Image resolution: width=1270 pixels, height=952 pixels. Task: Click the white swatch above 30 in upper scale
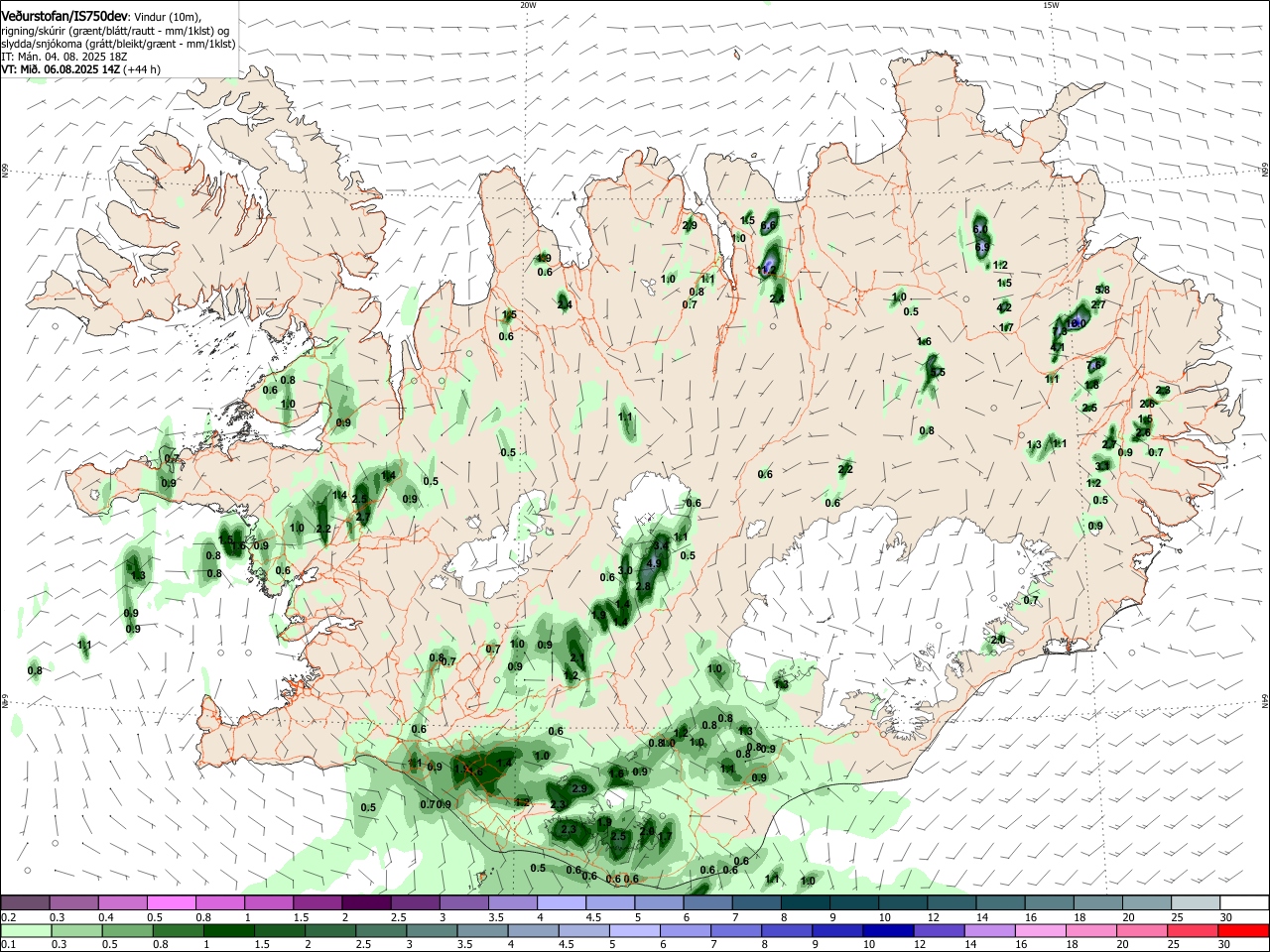(1244, 903)
